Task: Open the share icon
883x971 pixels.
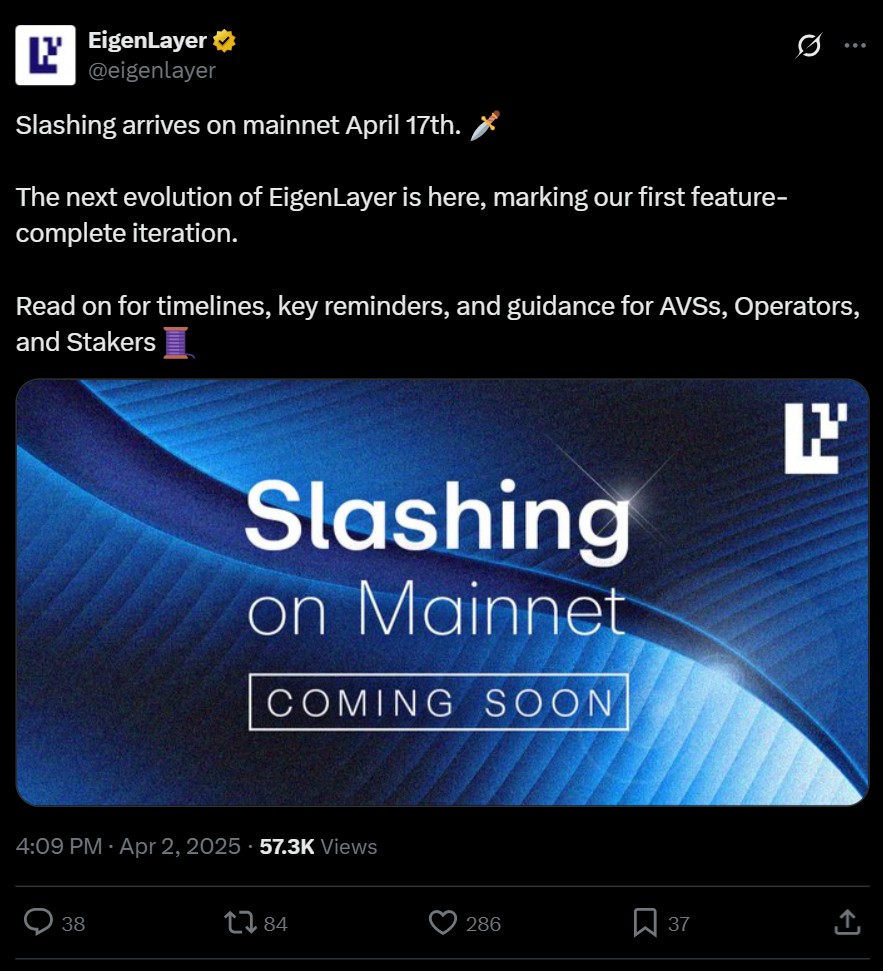Action: point(847,923)
